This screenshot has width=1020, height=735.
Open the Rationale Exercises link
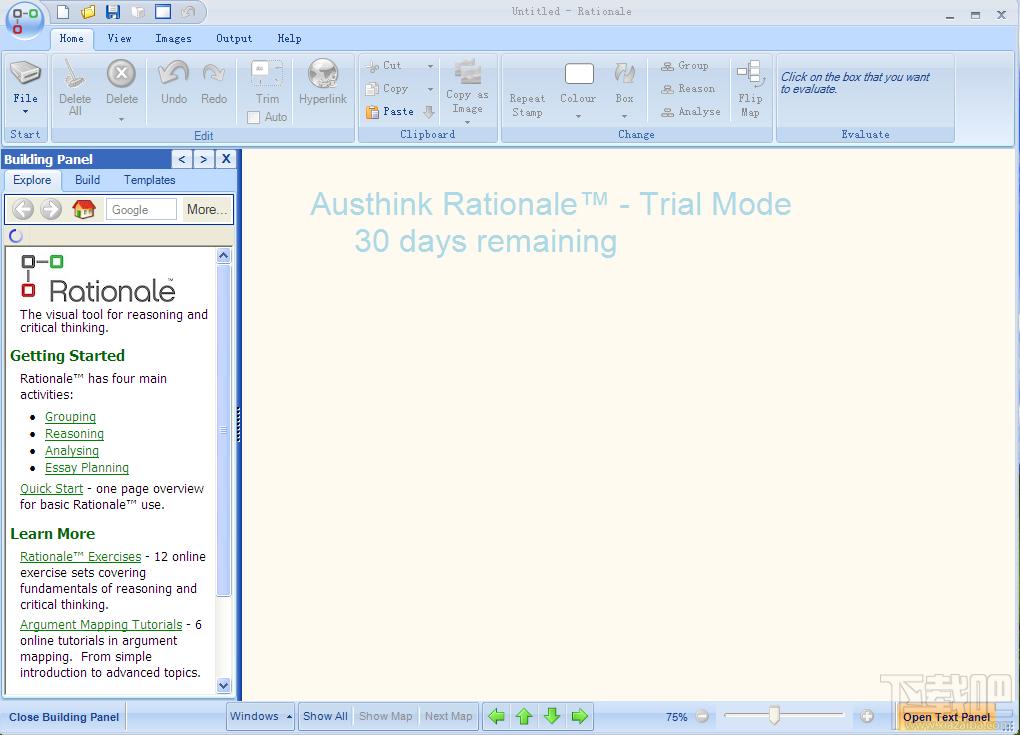coord(81,557)
